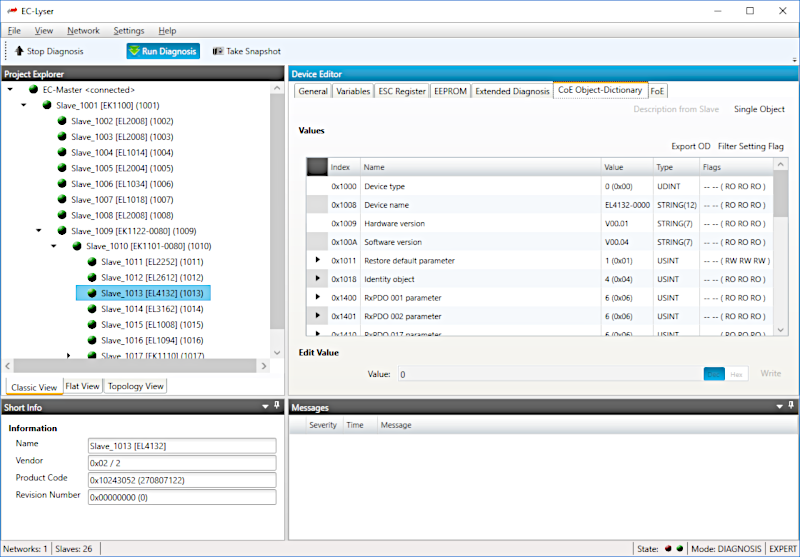Screen dimensions: 800x557
Task: Open the Messages panel dropdown arrow
Action: (x=778, y=407)
